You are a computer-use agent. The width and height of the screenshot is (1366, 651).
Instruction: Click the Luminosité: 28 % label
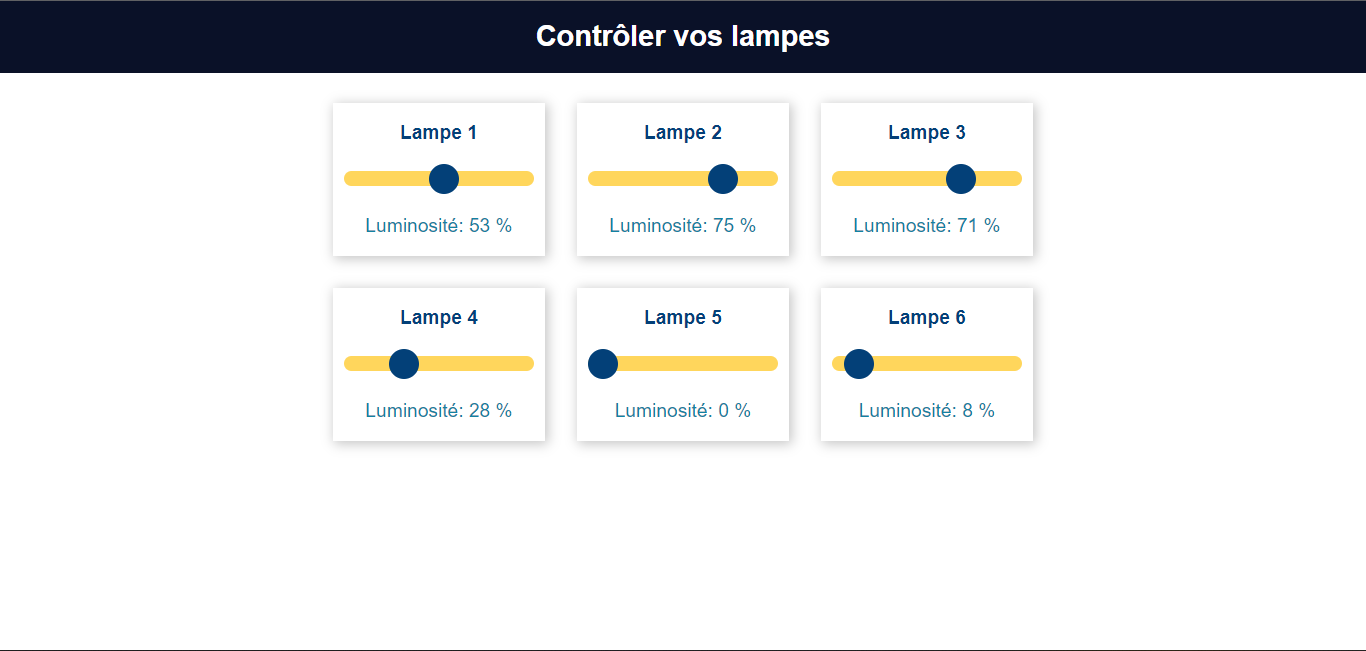(439, 410)
